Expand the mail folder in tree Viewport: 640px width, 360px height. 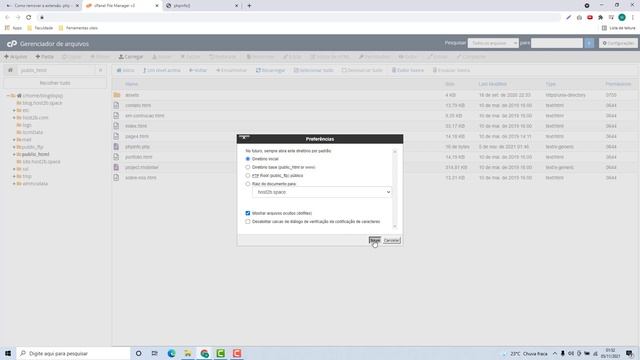(14, 140)
